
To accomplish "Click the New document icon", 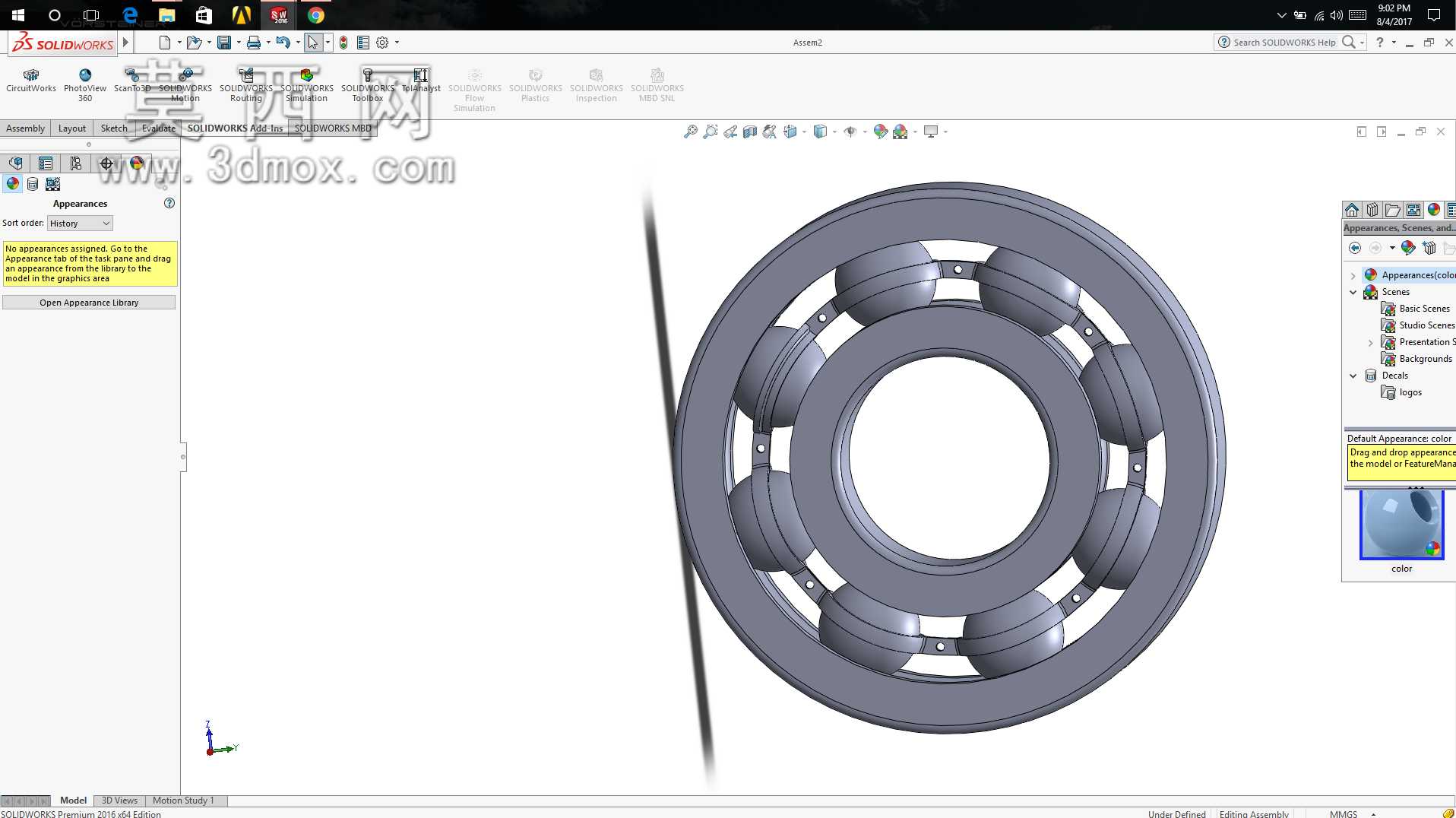I will click(164, 43).
